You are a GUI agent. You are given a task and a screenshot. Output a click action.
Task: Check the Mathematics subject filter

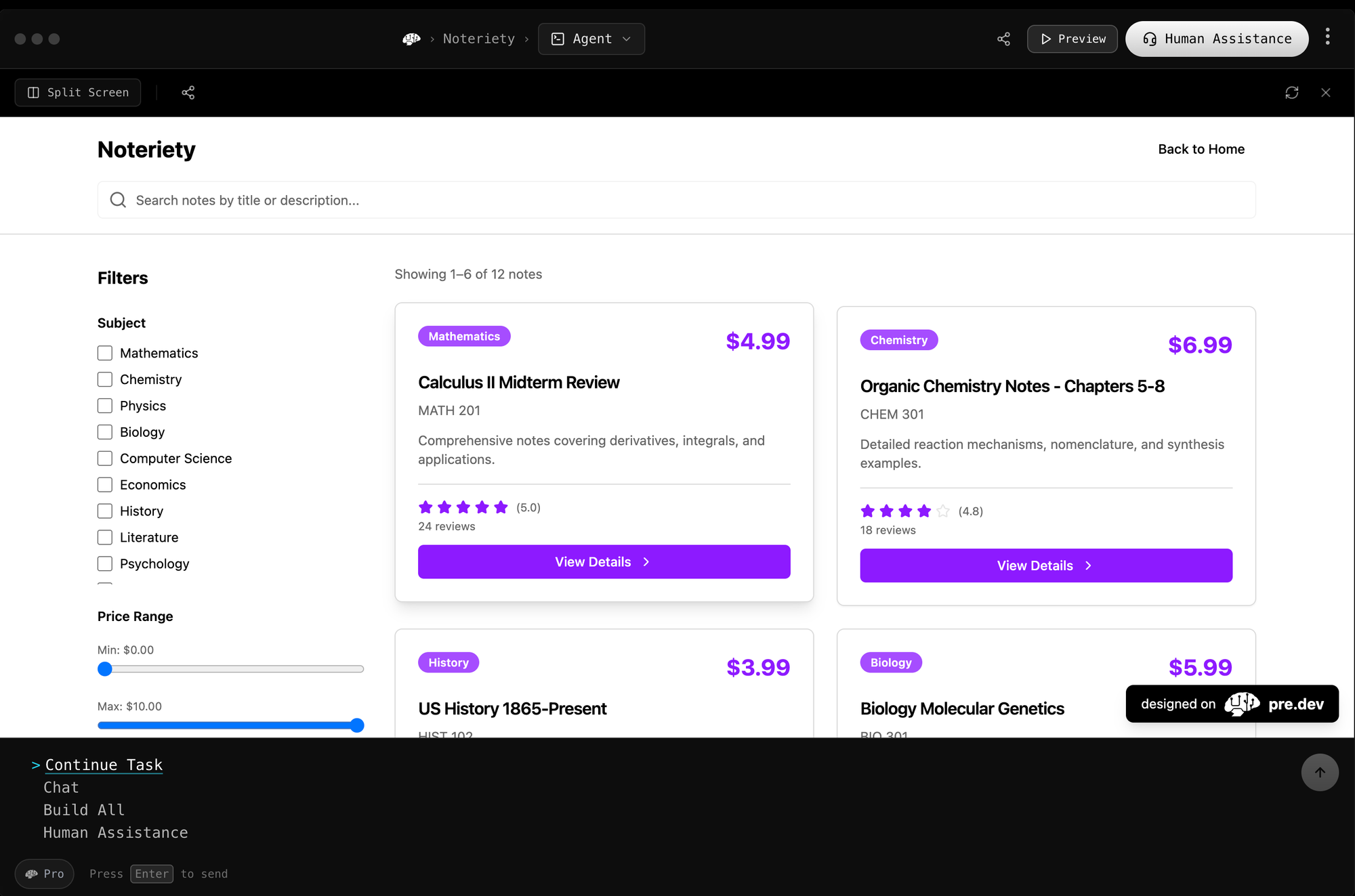tap(105, 353)
